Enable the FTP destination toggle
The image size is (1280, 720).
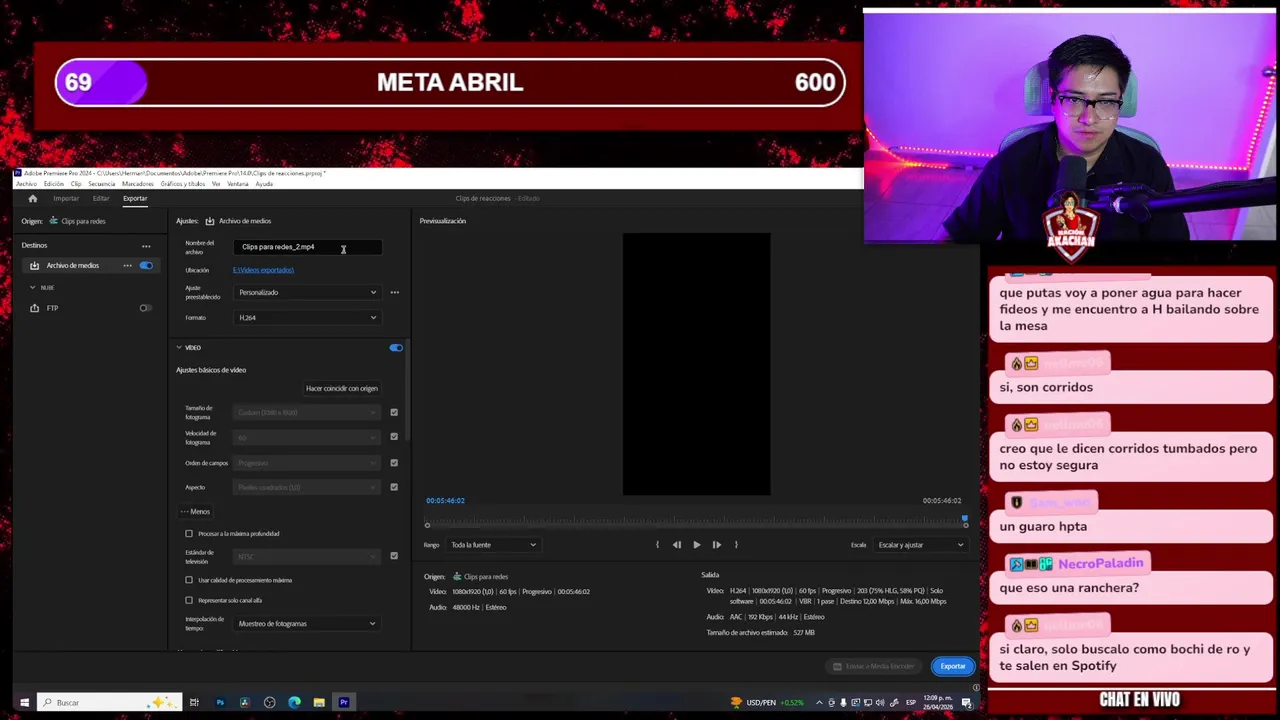146,308
